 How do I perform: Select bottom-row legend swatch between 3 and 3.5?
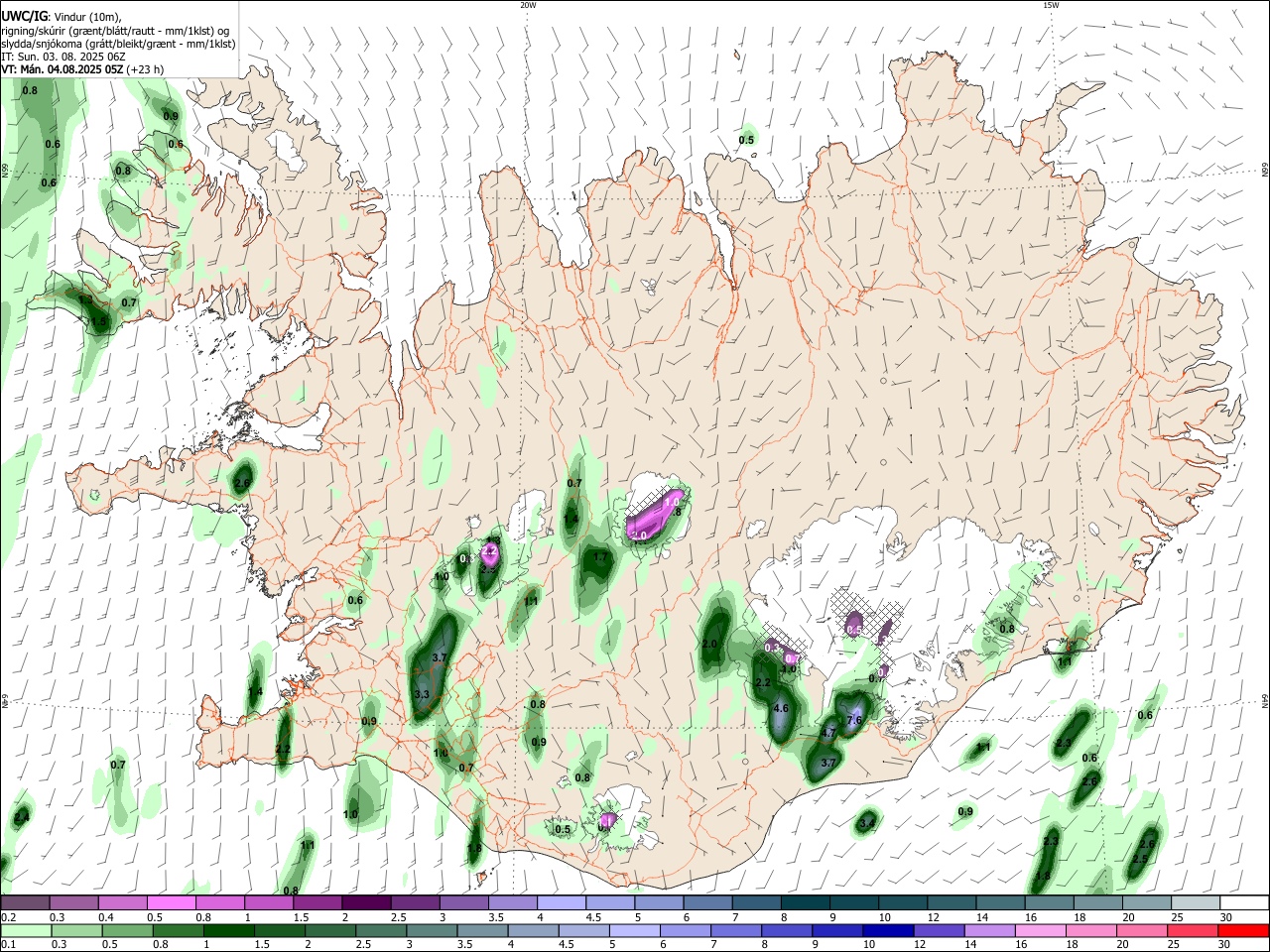[431, 930]
